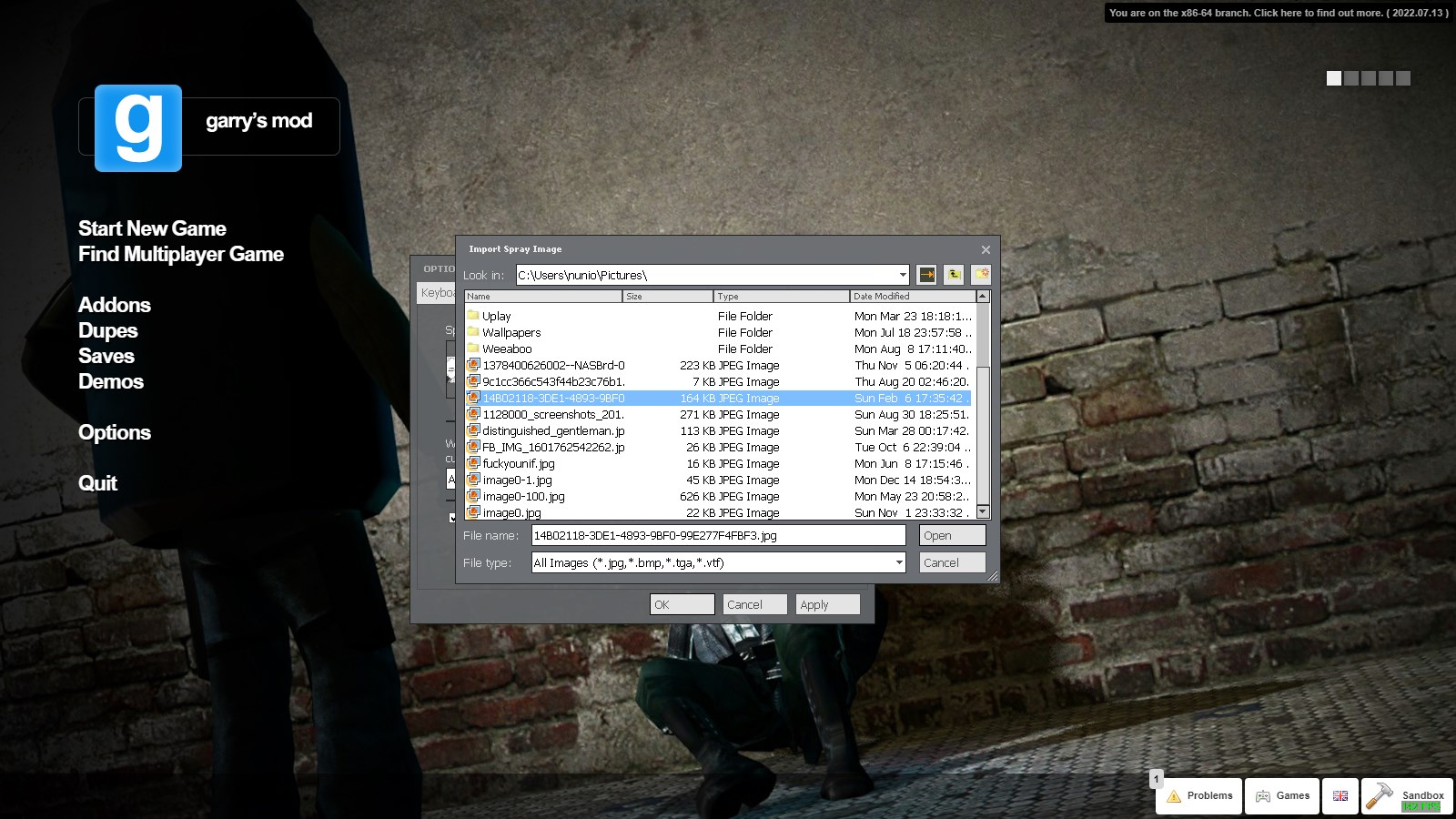Image resolution: width=1456 pixels, height=819 pixels.
Task: Change language via UK flag icon
Action: [x=1340, y=796]
